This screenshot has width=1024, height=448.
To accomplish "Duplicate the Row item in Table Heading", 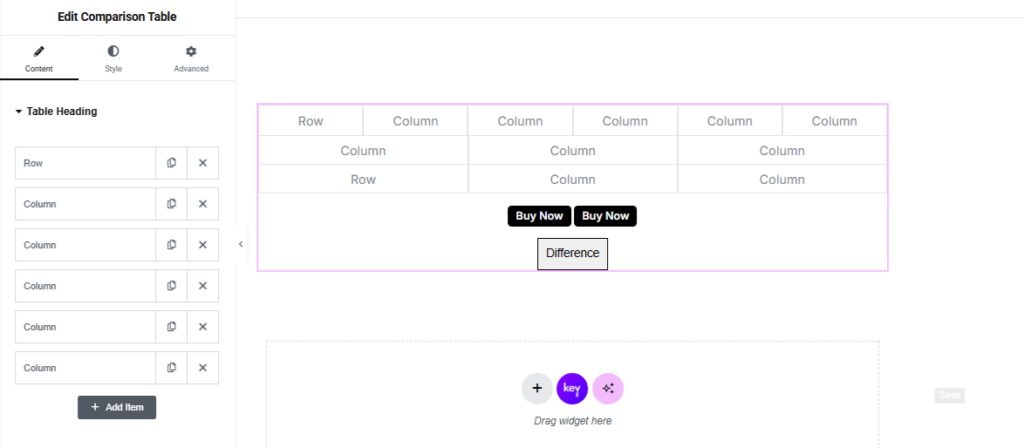I will pyautogui.click(x=171, y=163).
